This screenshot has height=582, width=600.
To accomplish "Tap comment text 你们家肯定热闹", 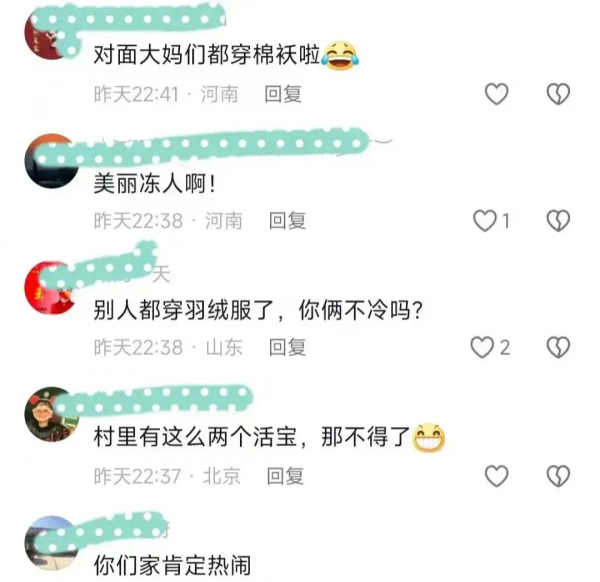I will [172, 566].
